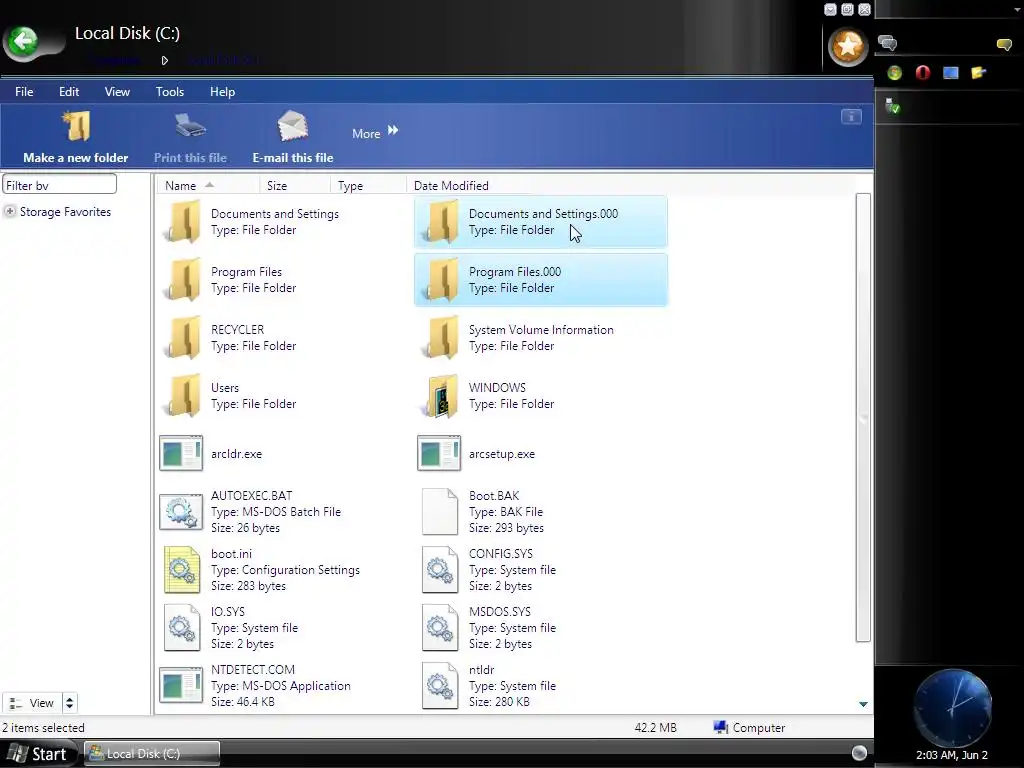Sort by the Size column header

(x=295, y=185)
